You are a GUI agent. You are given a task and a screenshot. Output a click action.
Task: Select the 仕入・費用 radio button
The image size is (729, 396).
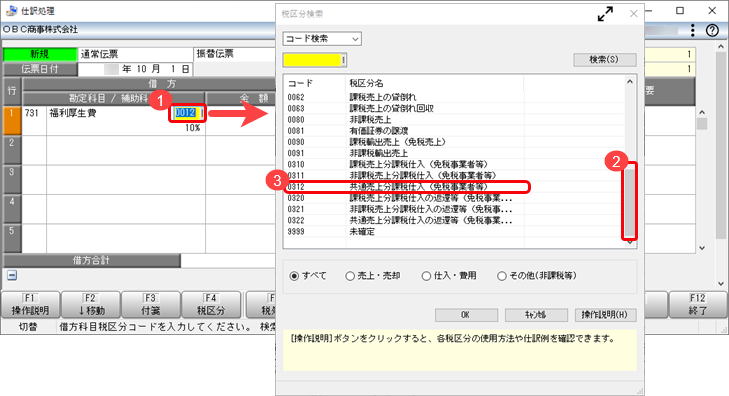pos(426,276)
